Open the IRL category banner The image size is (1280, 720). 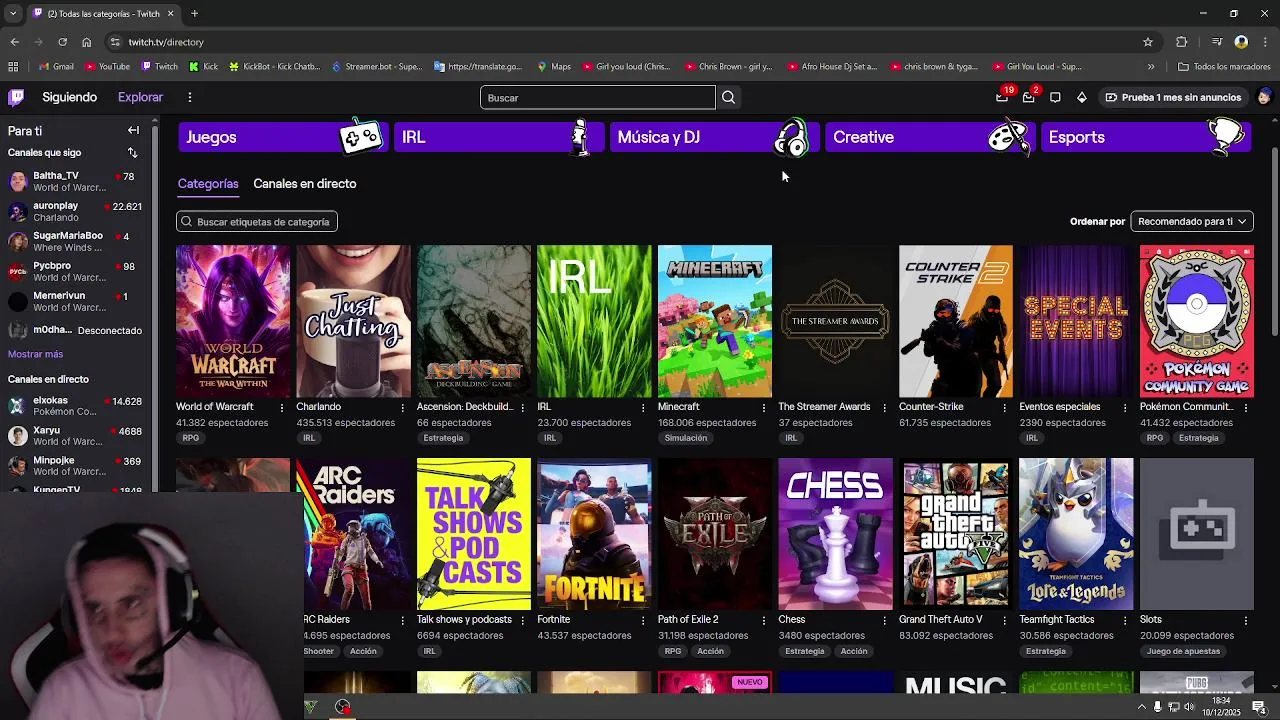pos(497,137)
